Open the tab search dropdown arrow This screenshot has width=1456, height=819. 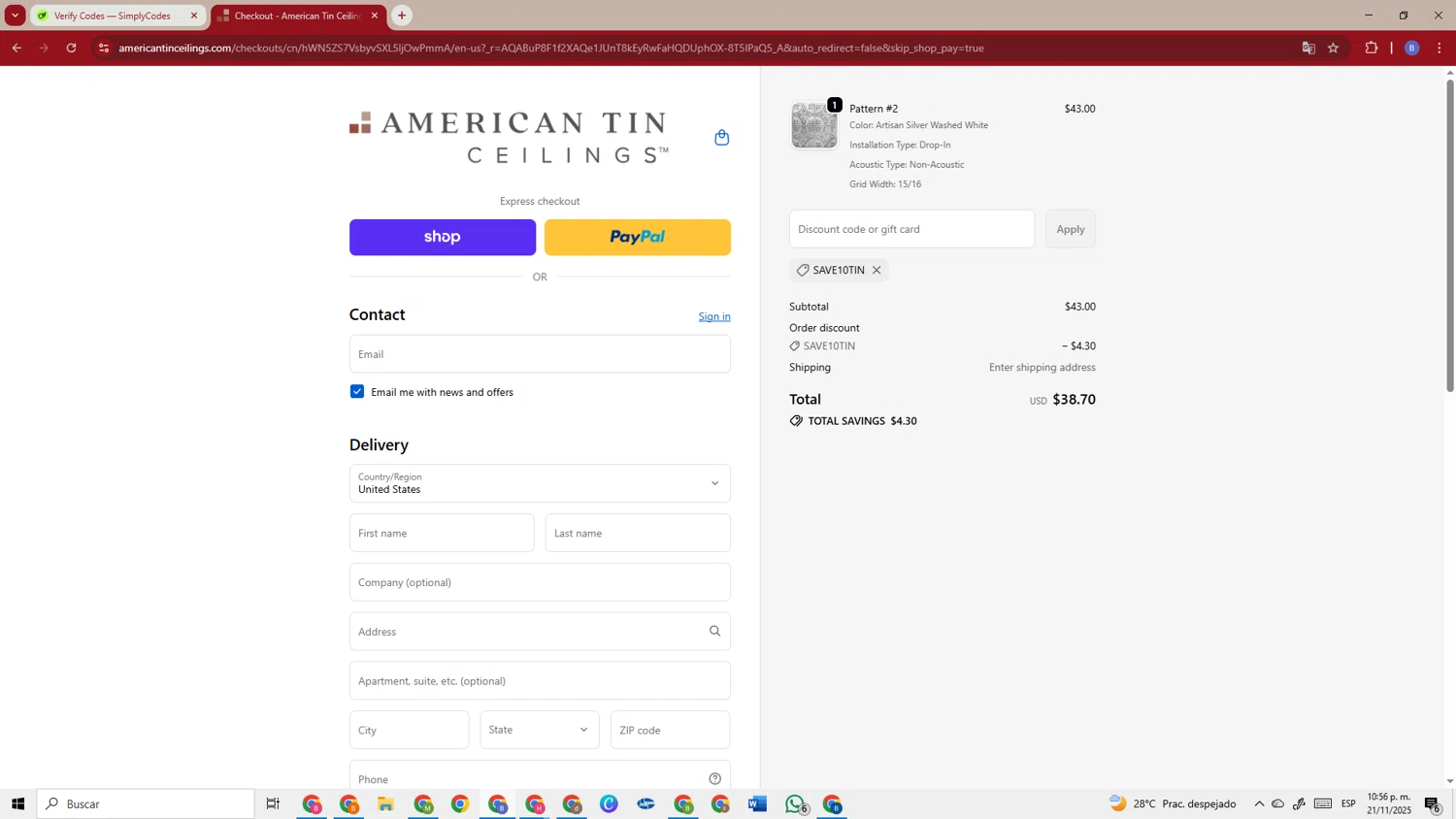(15, 16)
